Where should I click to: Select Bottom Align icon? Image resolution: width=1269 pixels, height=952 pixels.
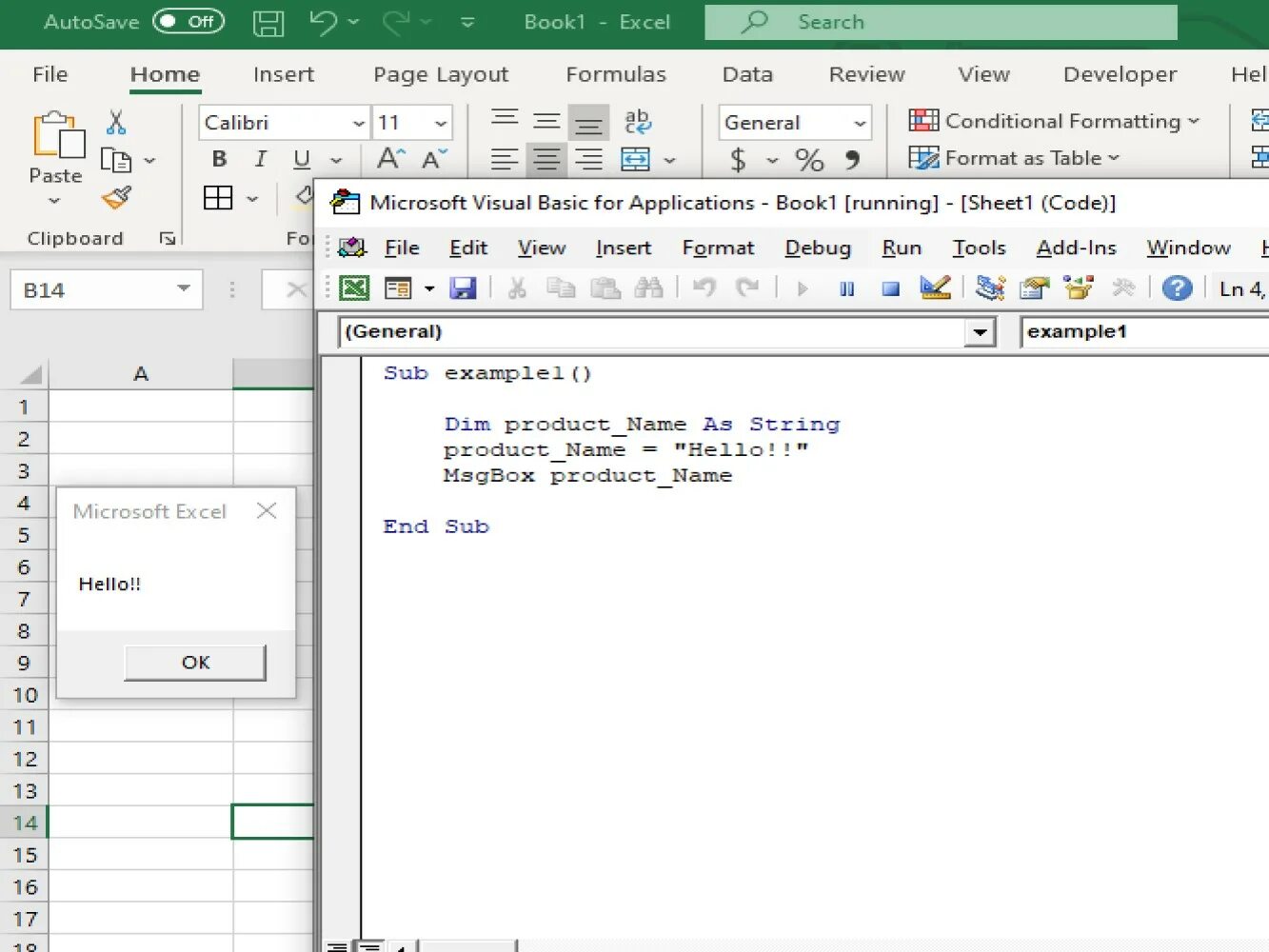pyautogui.click(x=588, y=124)
